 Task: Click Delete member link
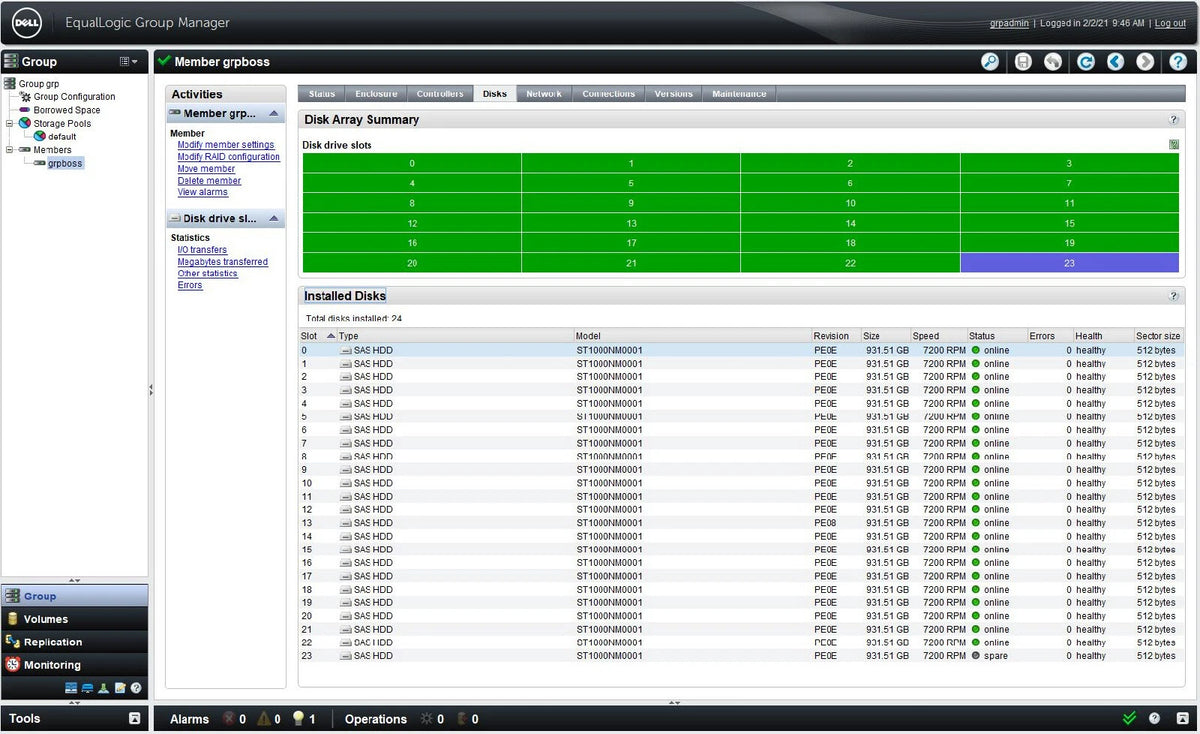click(209, 181)
